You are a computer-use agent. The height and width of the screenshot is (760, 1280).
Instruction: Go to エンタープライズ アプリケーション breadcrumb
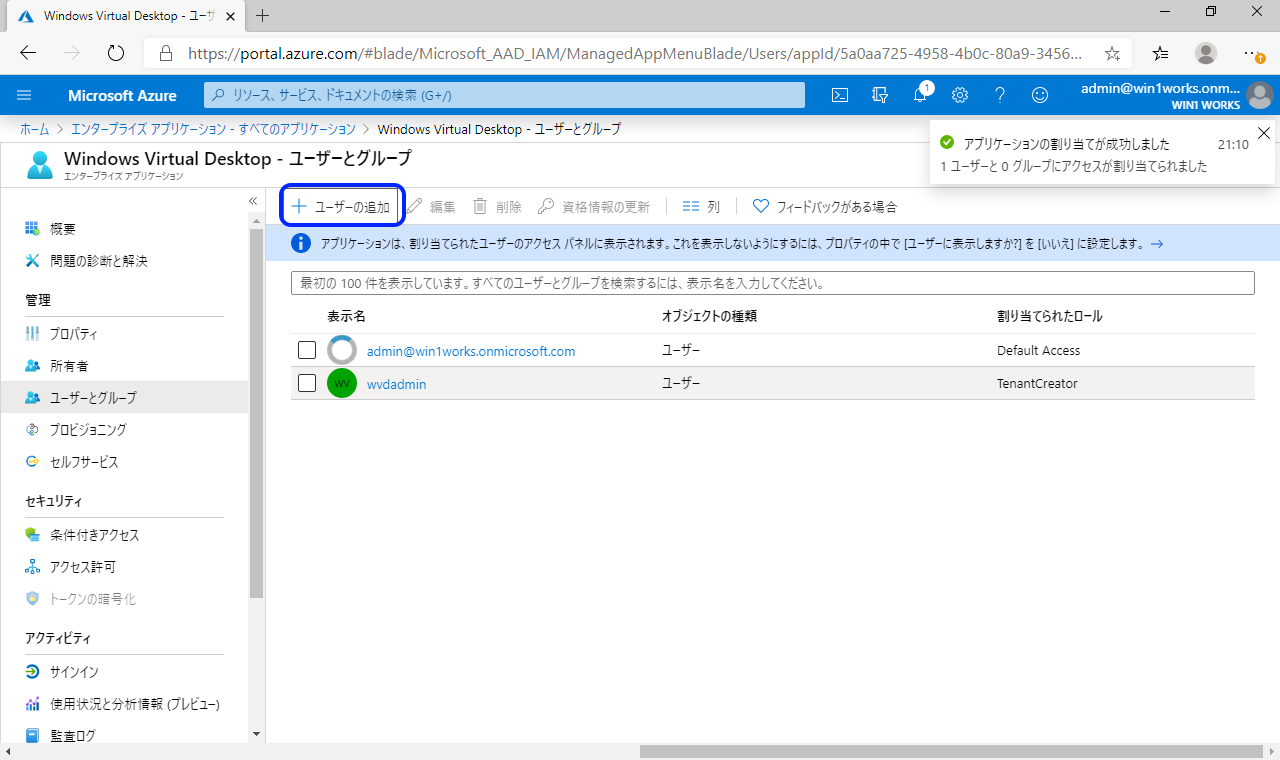pos(213,129)
